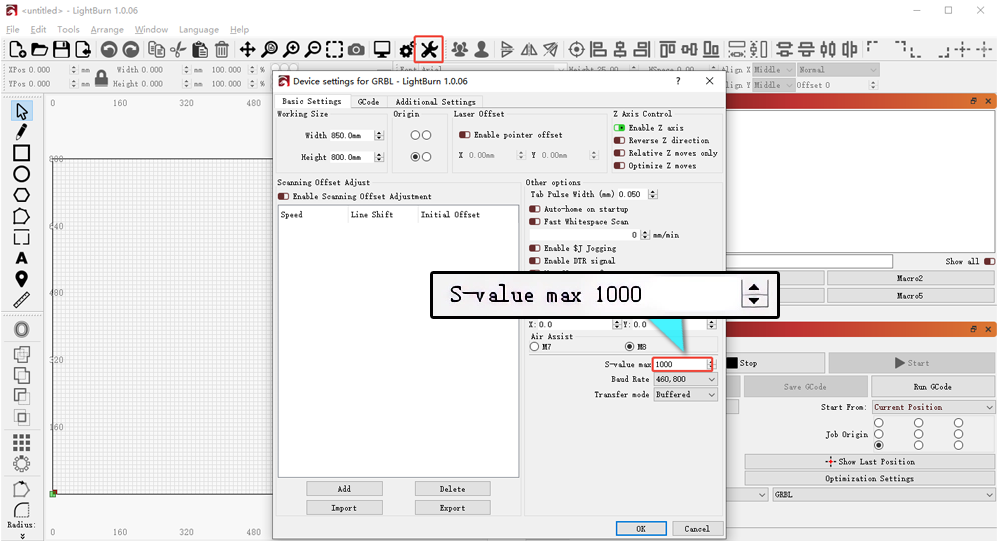Click Cancel in Device settings dialog

coord(697,529)
